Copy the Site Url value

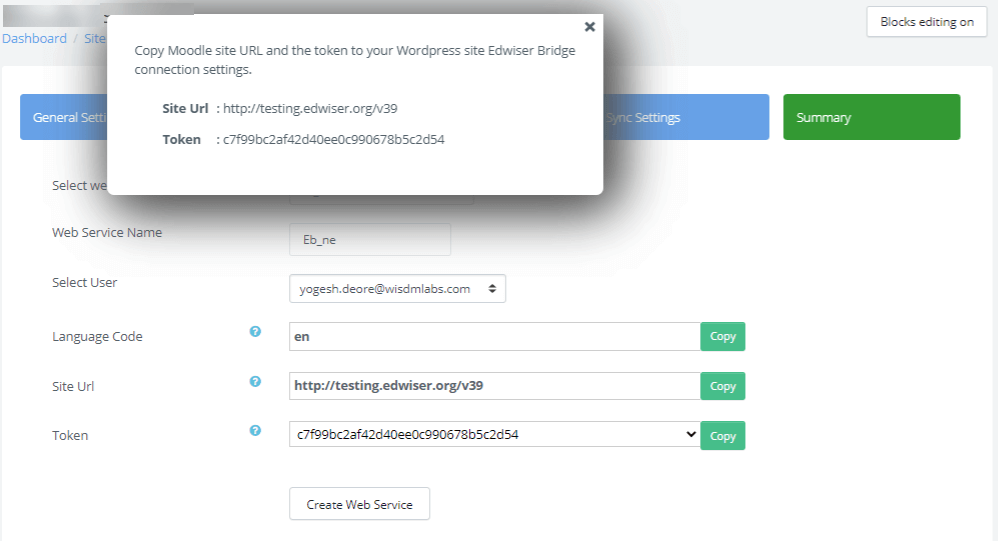tap(722, 386)
